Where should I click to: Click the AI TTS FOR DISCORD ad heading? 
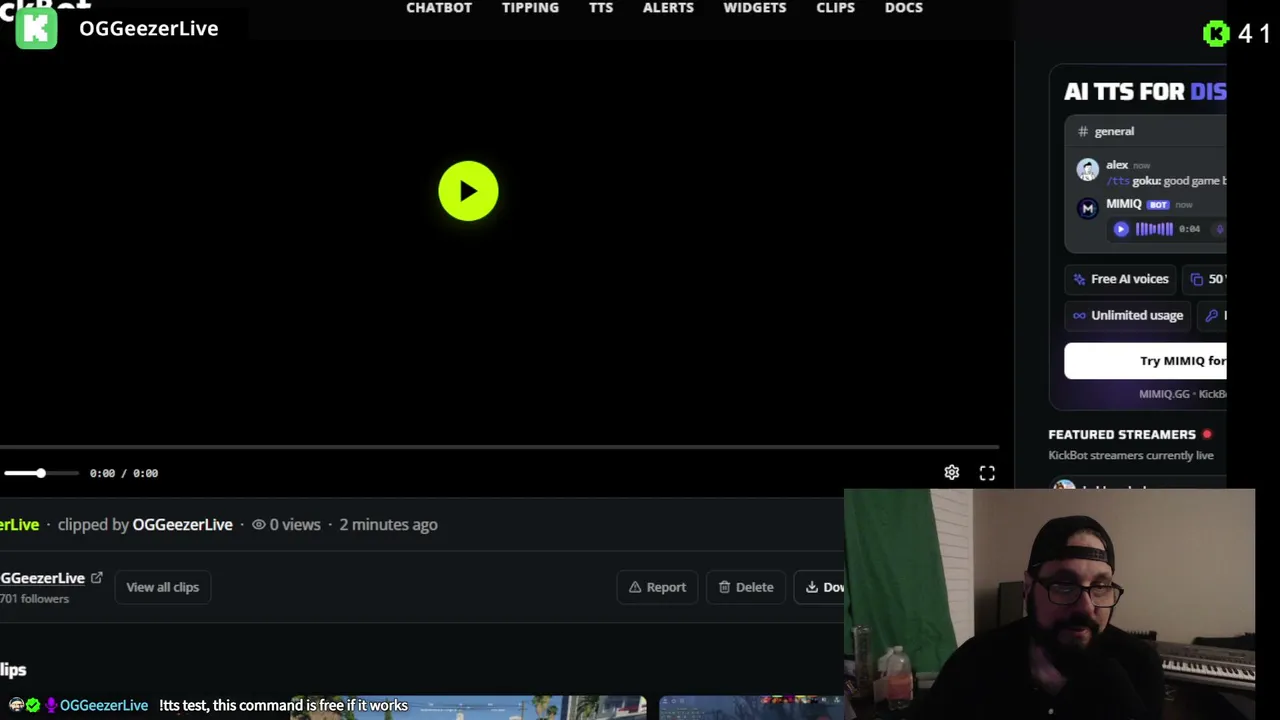click(x=1145, y=91)
